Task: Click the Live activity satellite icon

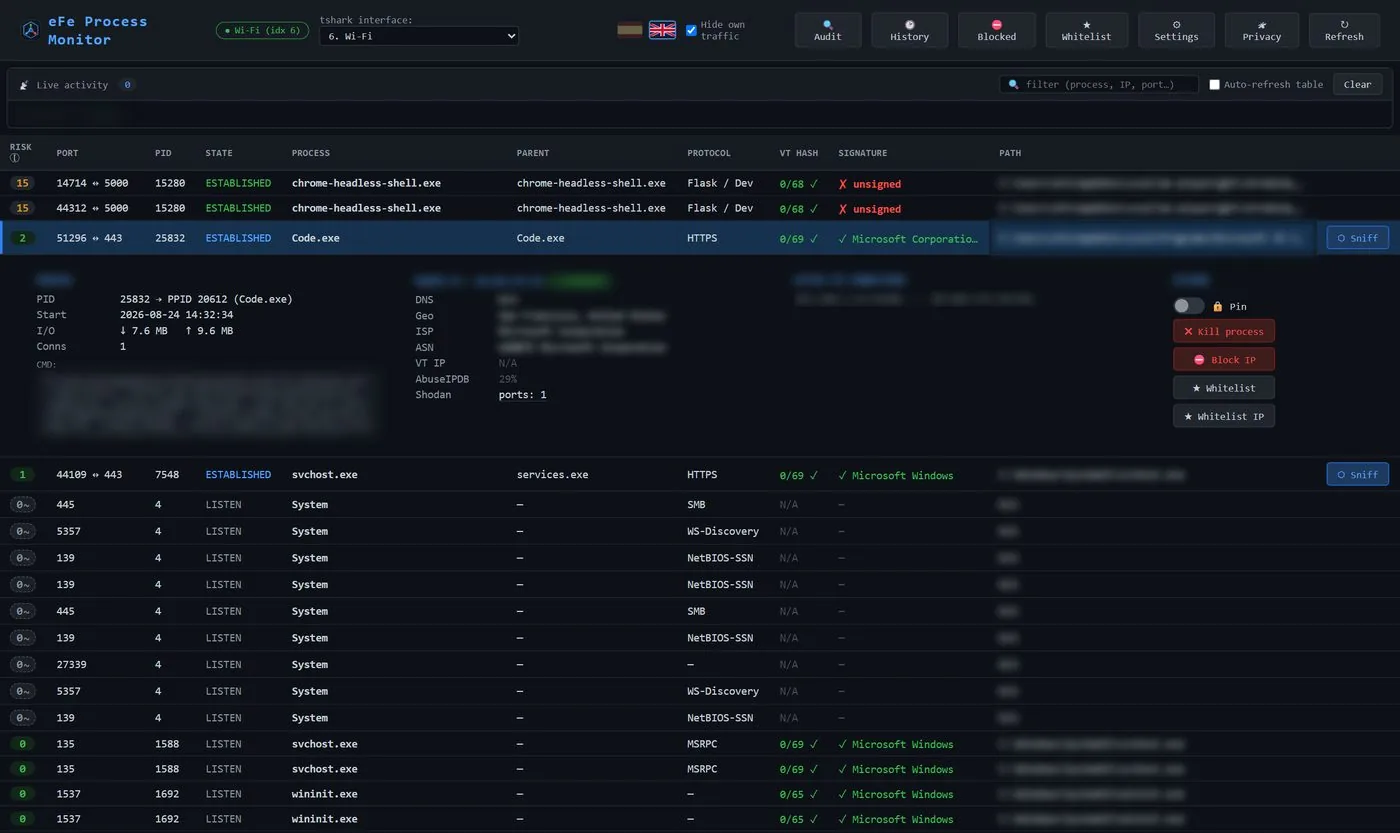Action: click(24, 85)
